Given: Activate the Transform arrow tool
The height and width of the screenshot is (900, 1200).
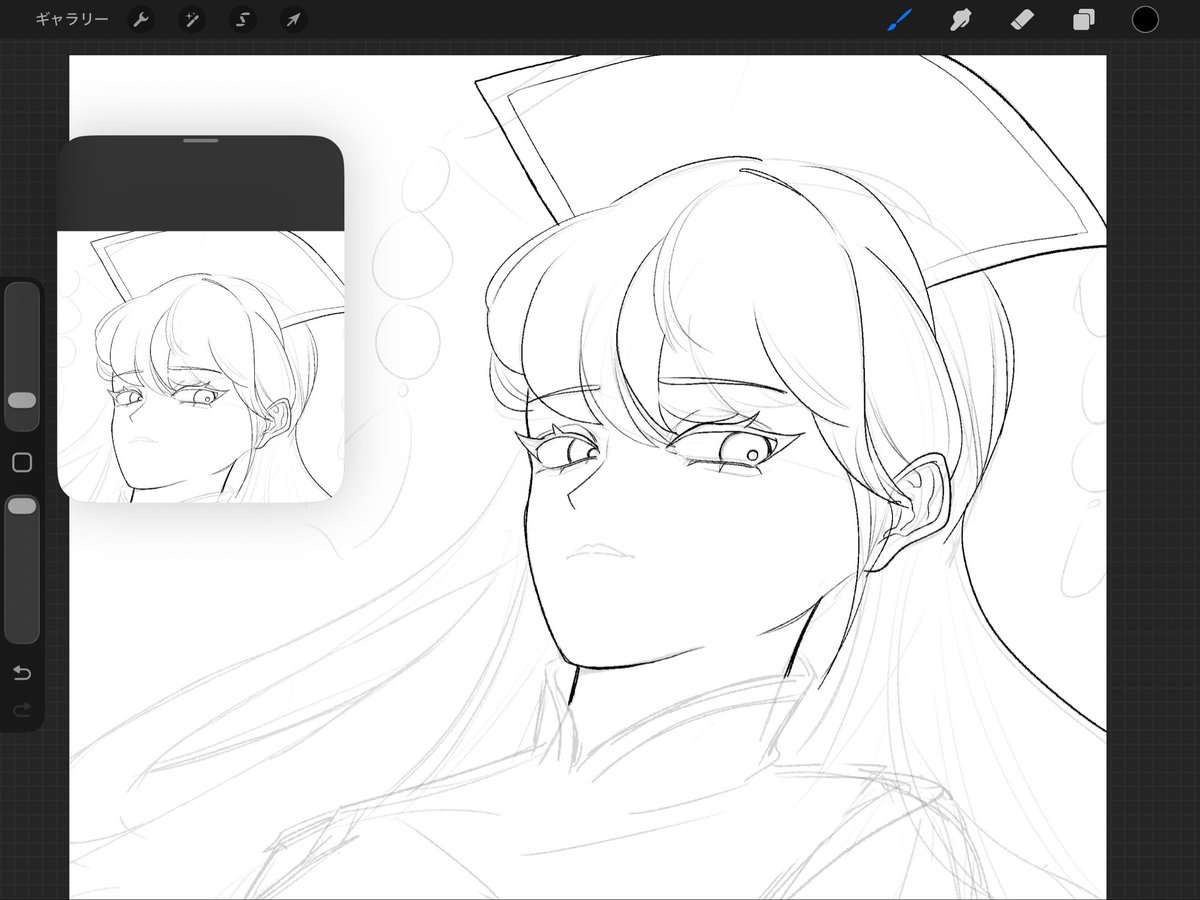Looking at the screenshot, I should [292, 20].
